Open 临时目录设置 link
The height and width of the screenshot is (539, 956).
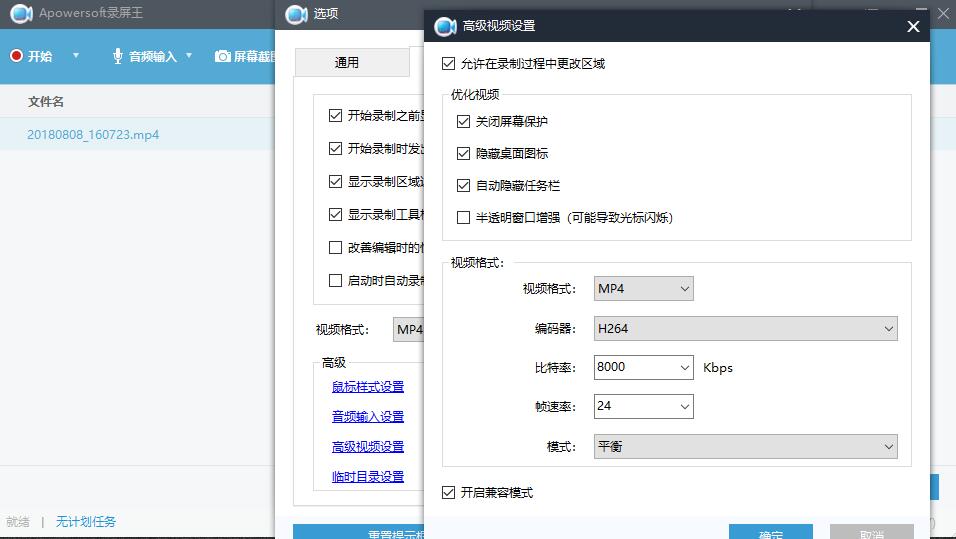[368, 476]
